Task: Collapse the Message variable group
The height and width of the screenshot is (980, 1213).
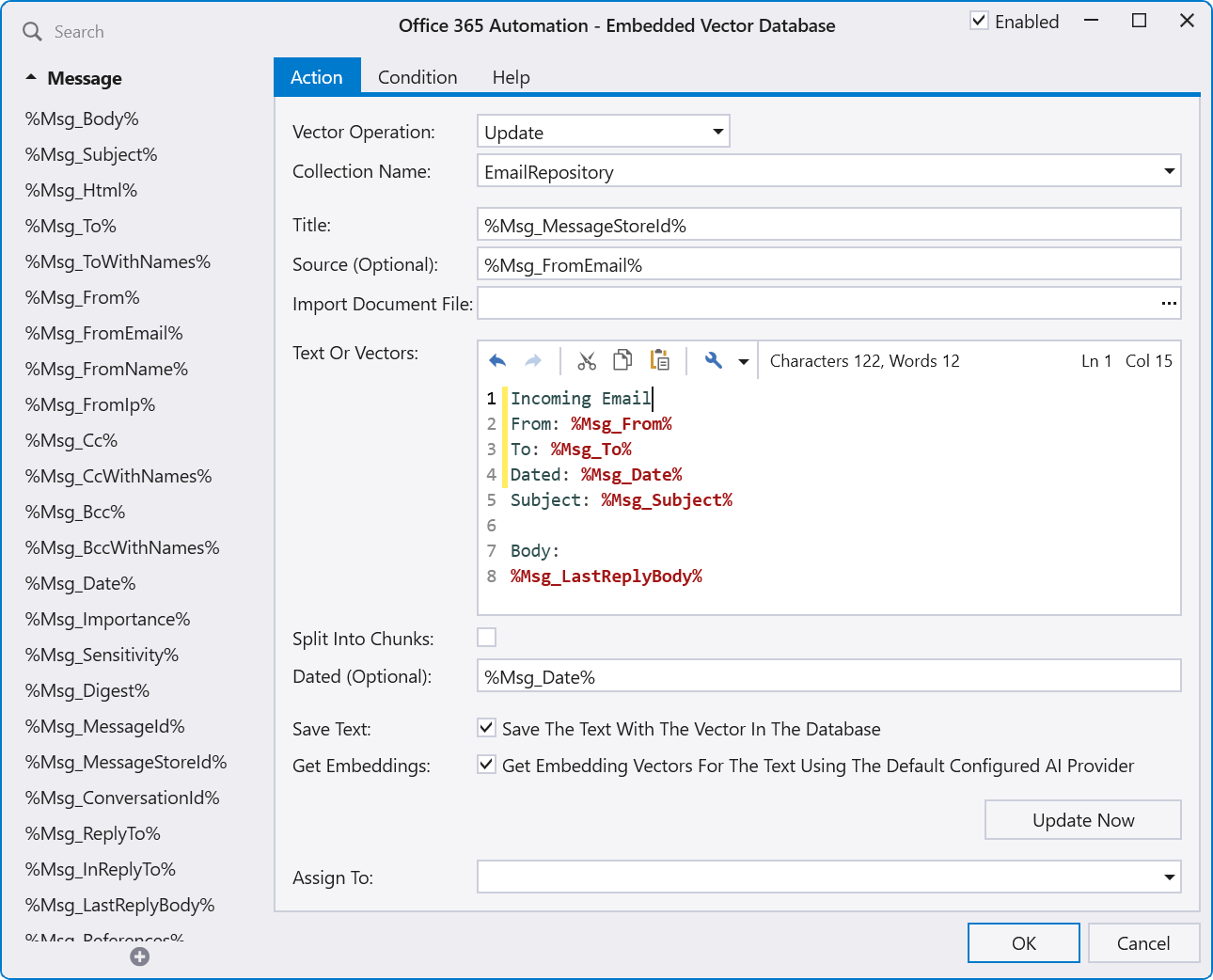Action: point(31,78)
